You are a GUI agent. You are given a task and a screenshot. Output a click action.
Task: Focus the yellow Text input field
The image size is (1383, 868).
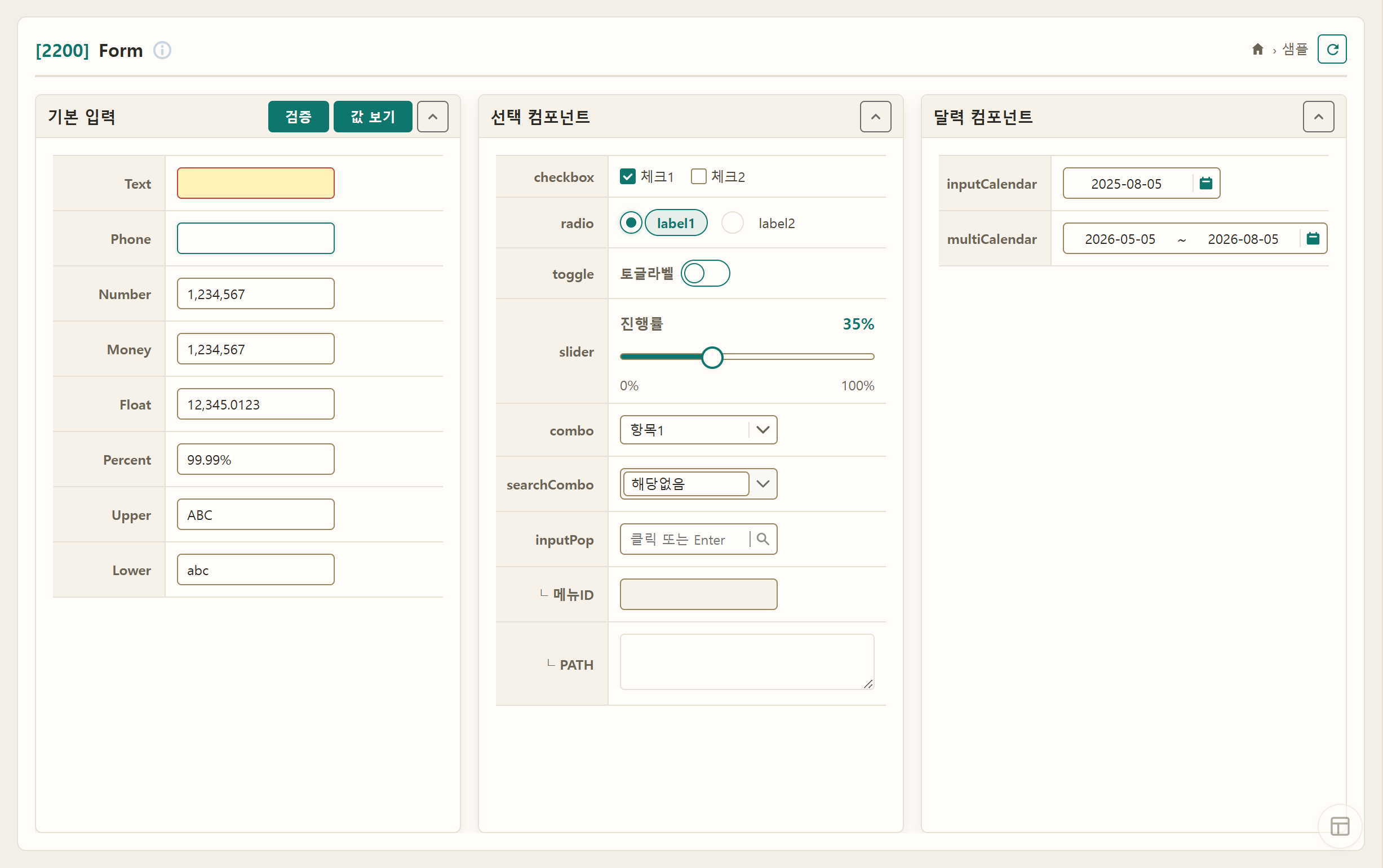coord(256,183)
